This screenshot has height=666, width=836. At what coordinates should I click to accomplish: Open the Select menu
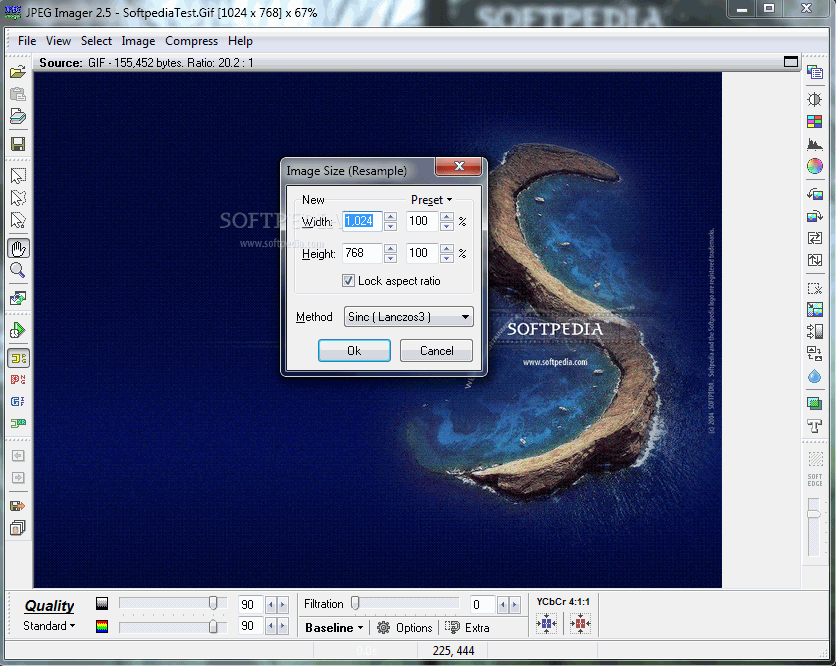click(97, 41)
